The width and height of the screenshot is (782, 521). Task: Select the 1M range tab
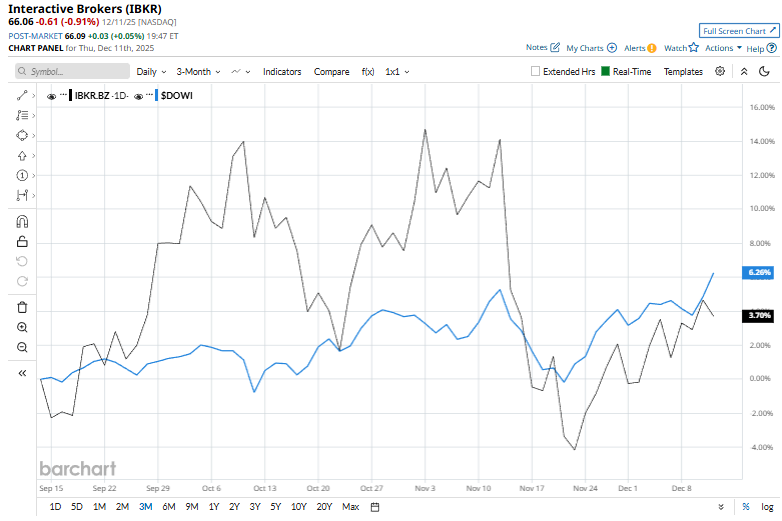[x=99, y=507]
